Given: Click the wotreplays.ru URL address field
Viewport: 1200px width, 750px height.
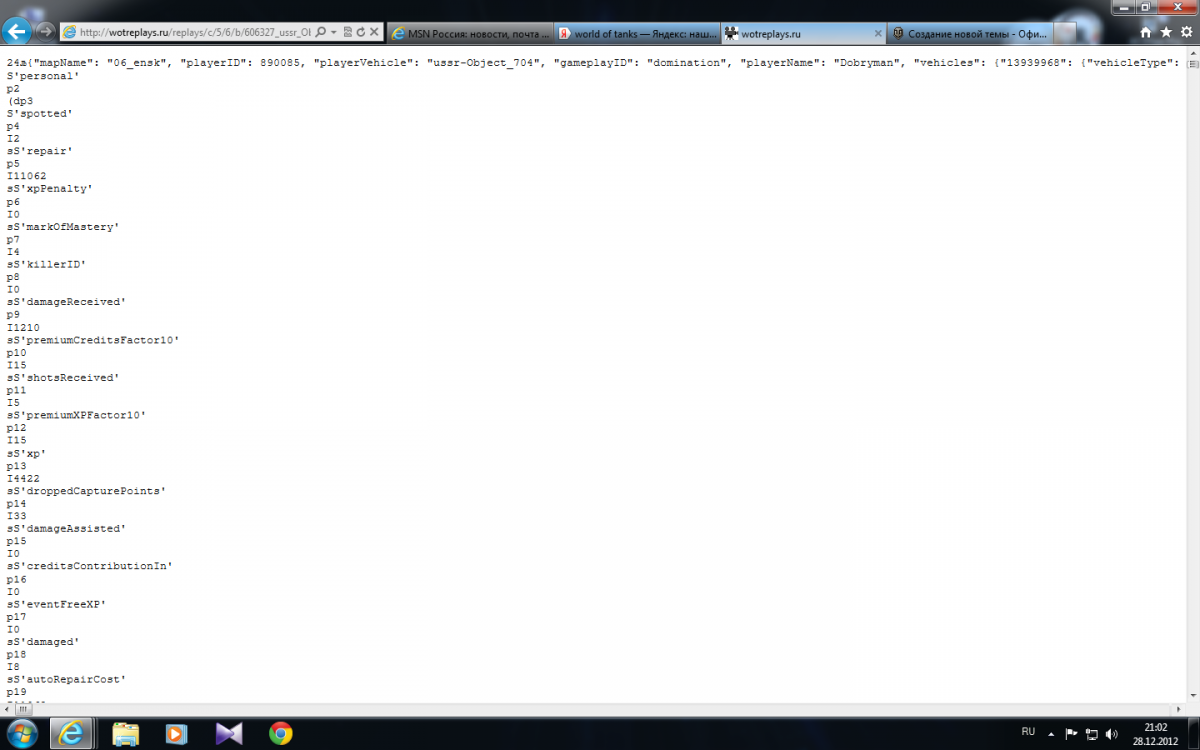Looking at the screenshot, I should coord(195,33).
